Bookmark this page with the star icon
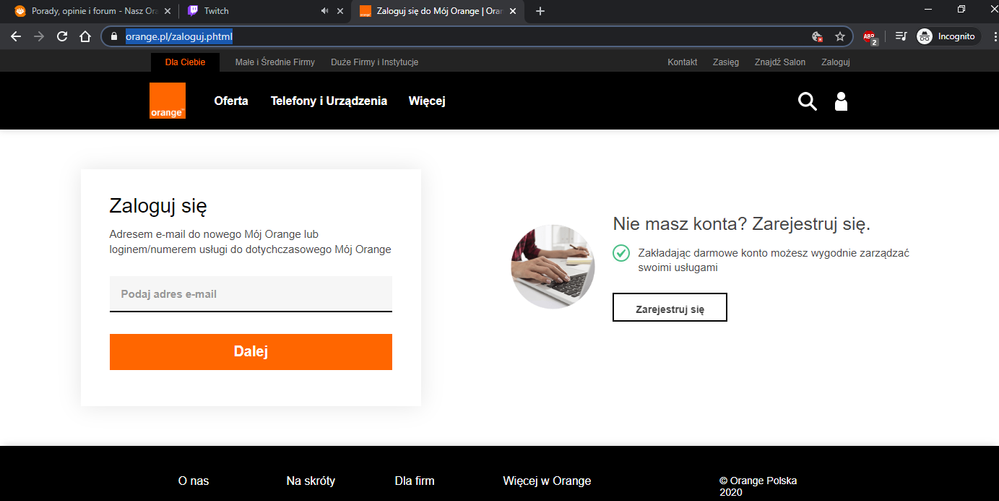Screen dimensions: 999x501 [x=840, y=36]
